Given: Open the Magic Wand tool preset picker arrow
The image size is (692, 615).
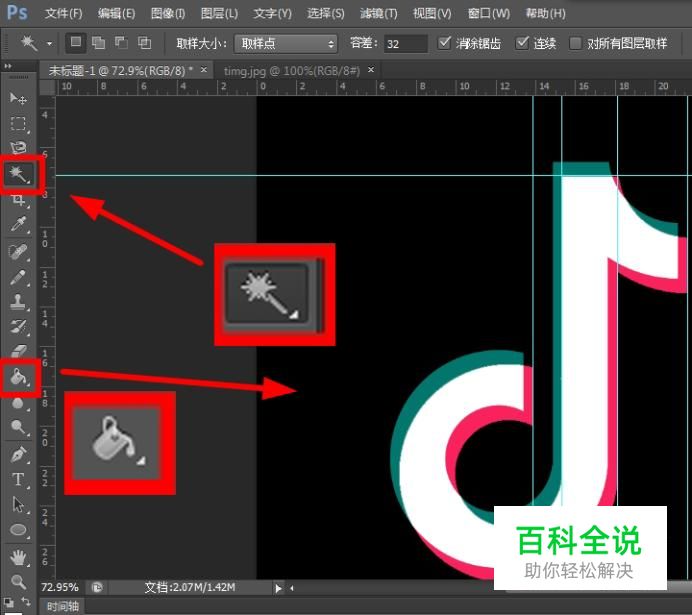Looking at the screenshot, I should (x=49, y=44).
